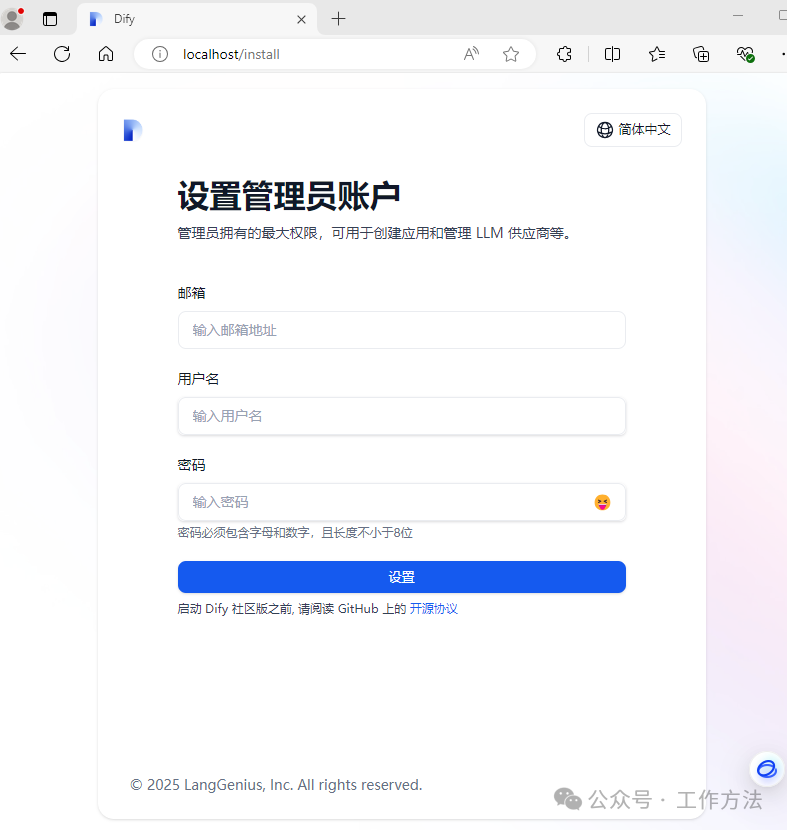Add page to favorites star icon

coord(511,54)
